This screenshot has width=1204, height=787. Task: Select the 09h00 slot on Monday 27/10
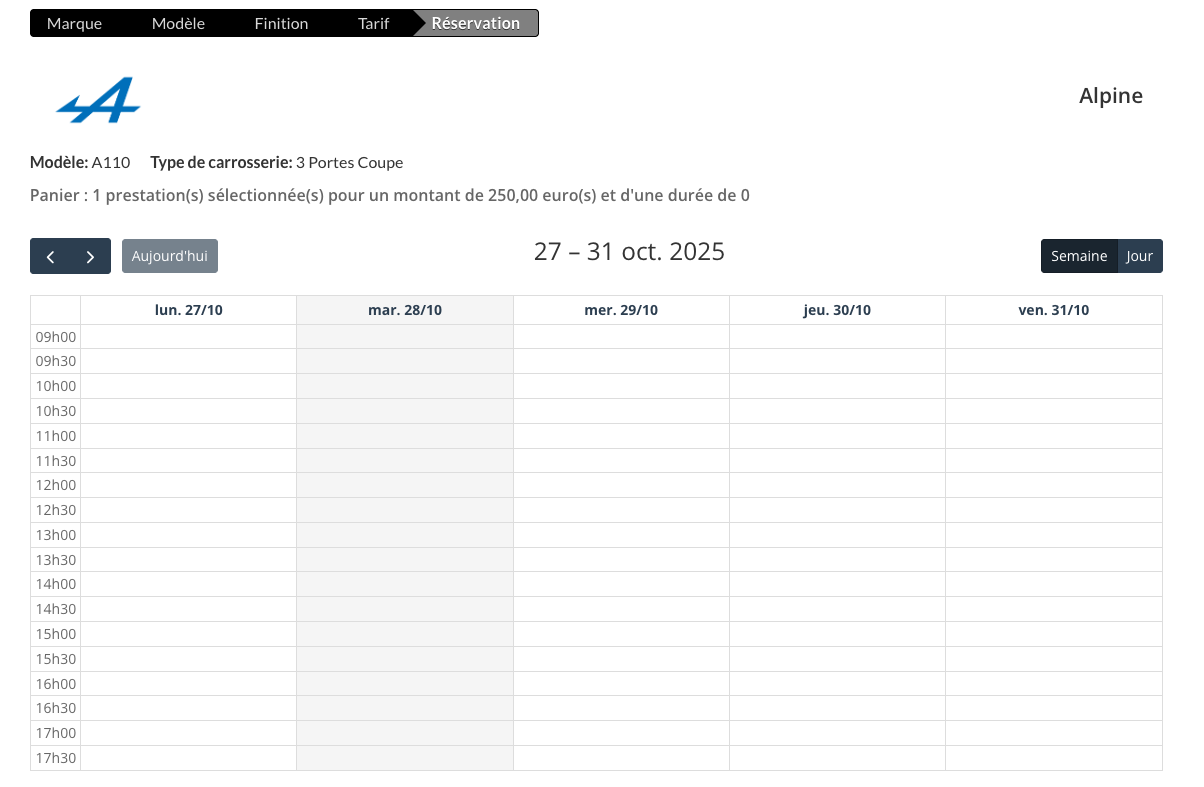pyautogui.click(x=189, y=337)
